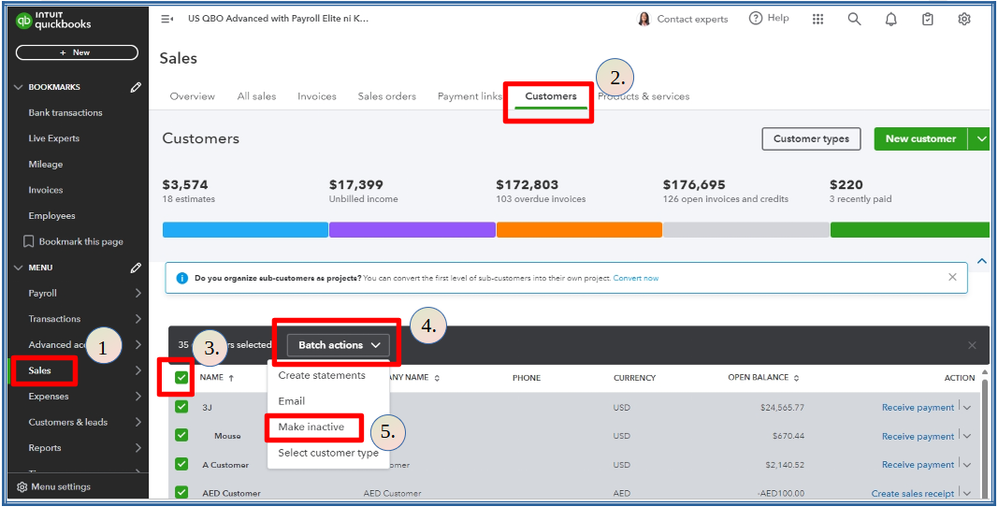Open Bank transactions bookmark
This screenshot has width=998, height=507.
[x=66, y=113]
